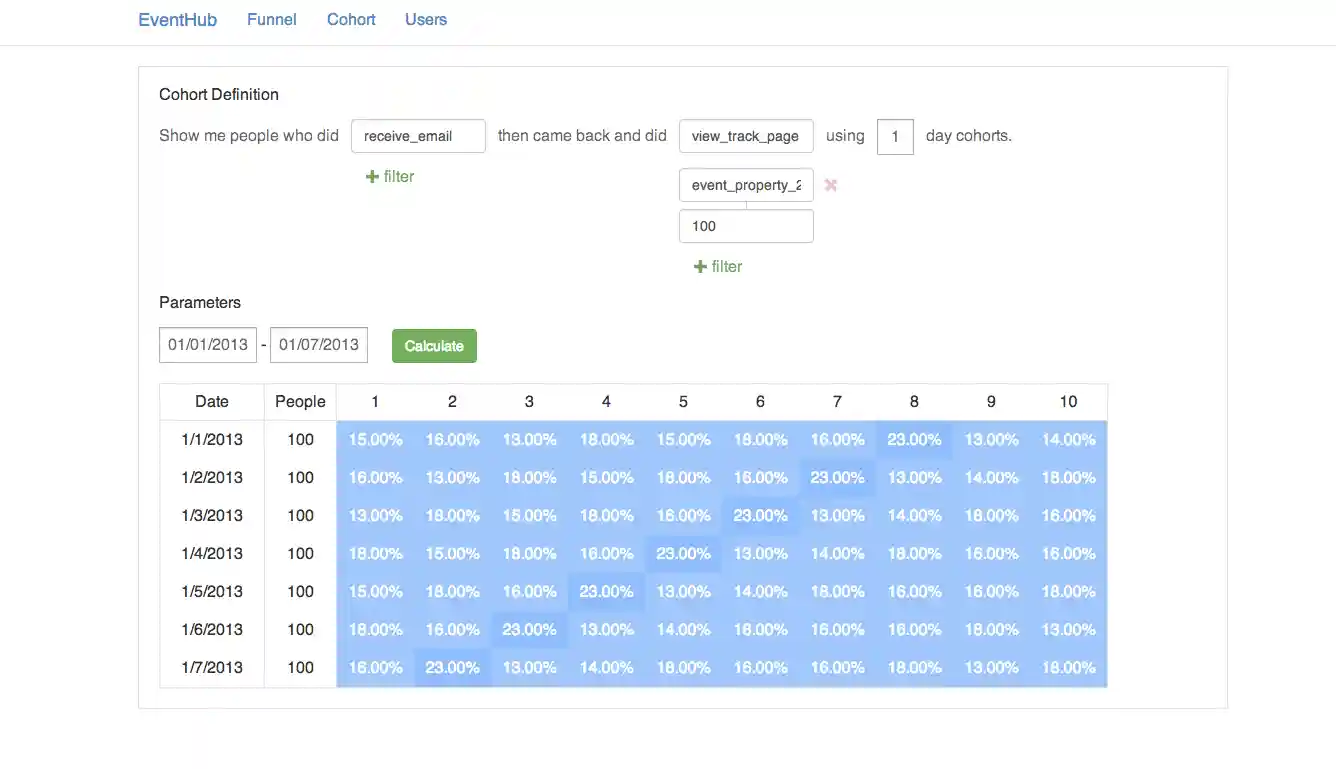Open the EventHub home link
The image size is (1336, 769).
177,19
